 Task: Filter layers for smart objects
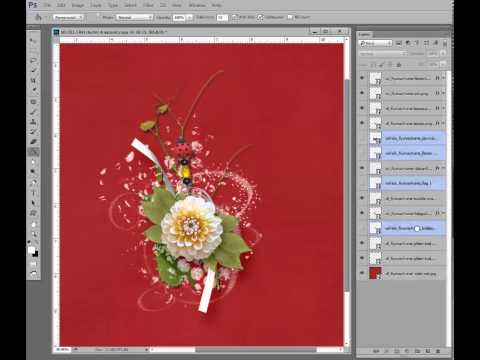point(435,43)
